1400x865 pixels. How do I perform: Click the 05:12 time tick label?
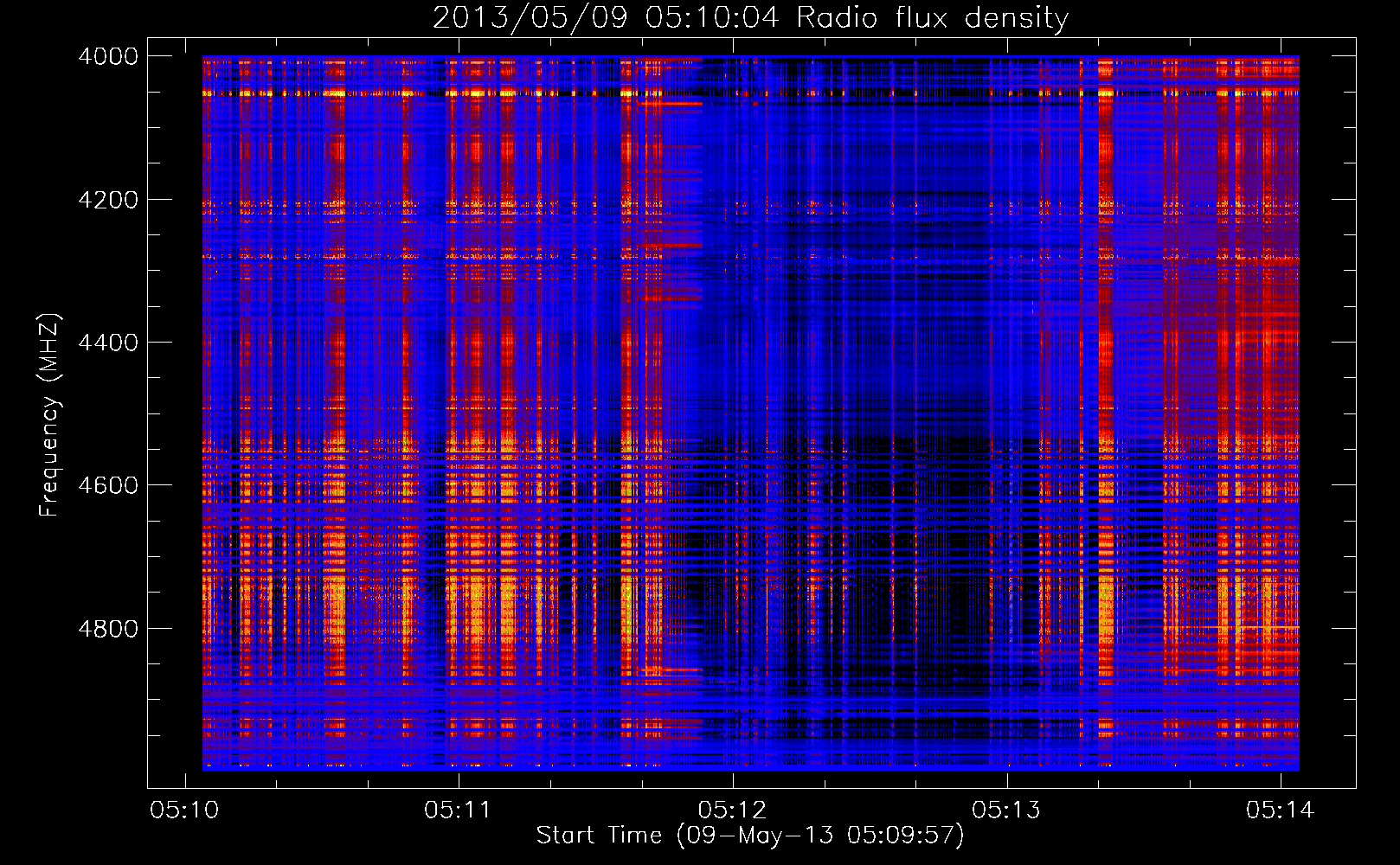(x=732, y=811)
